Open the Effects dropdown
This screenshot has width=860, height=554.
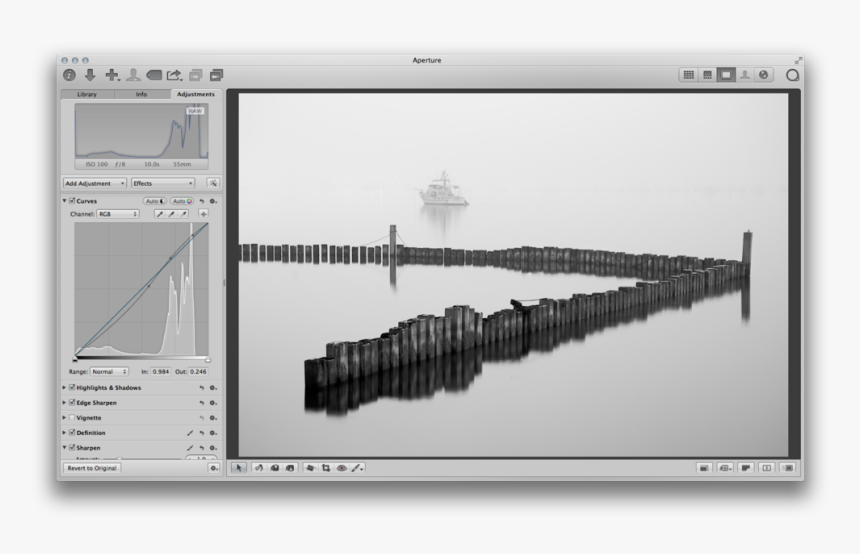click(163, 183)
